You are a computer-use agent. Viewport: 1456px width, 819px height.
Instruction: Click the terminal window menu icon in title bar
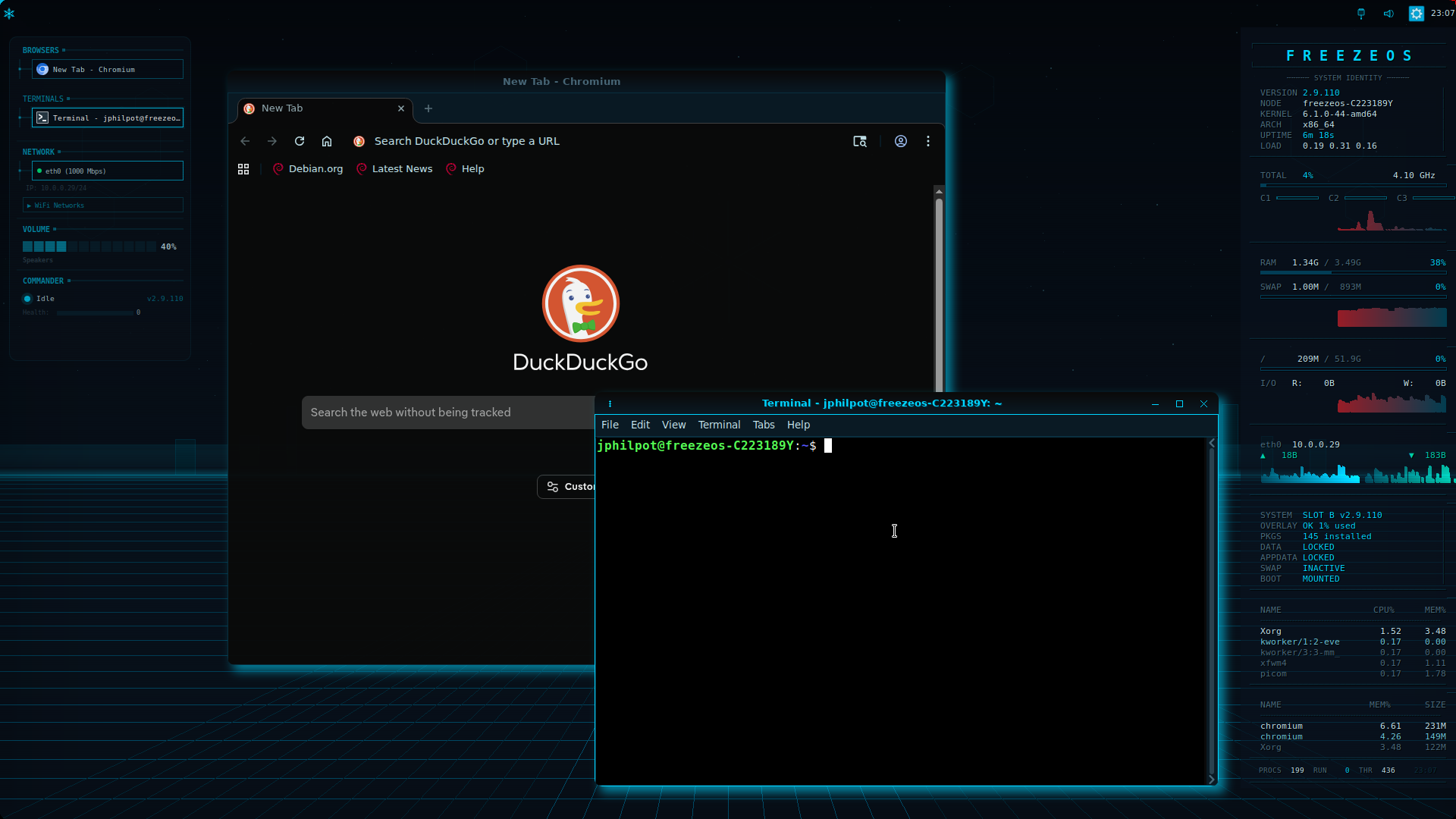pyautogui.click(x=610, y=403)
